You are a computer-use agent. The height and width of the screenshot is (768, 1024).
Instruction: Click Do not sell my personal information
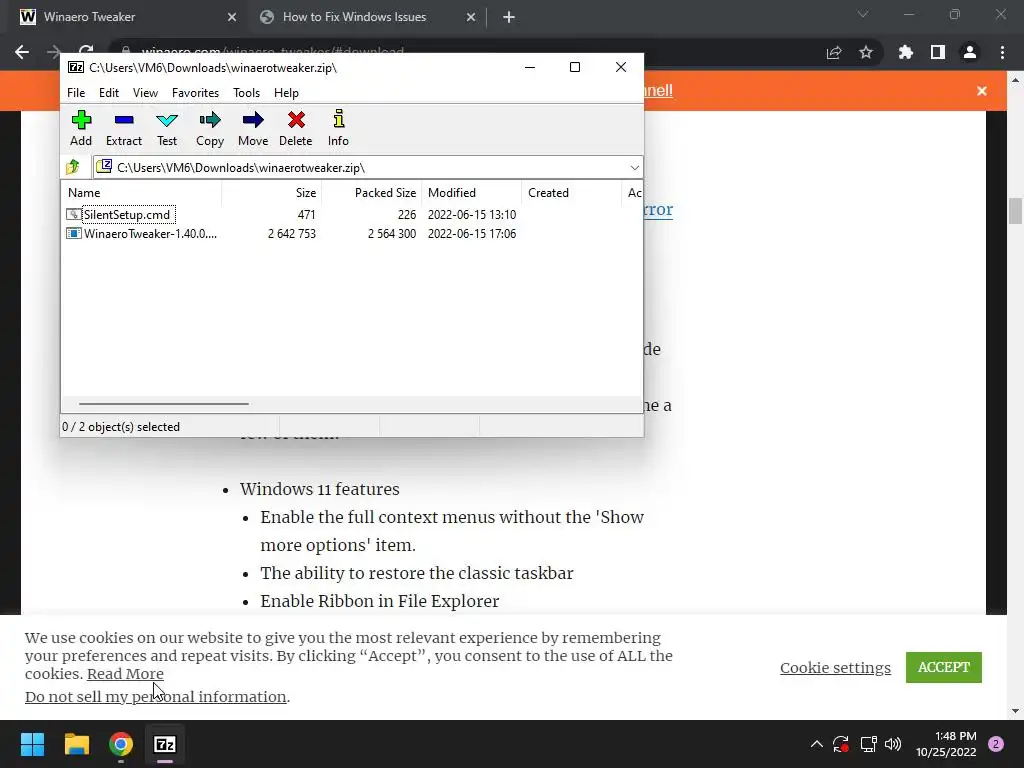155,697
